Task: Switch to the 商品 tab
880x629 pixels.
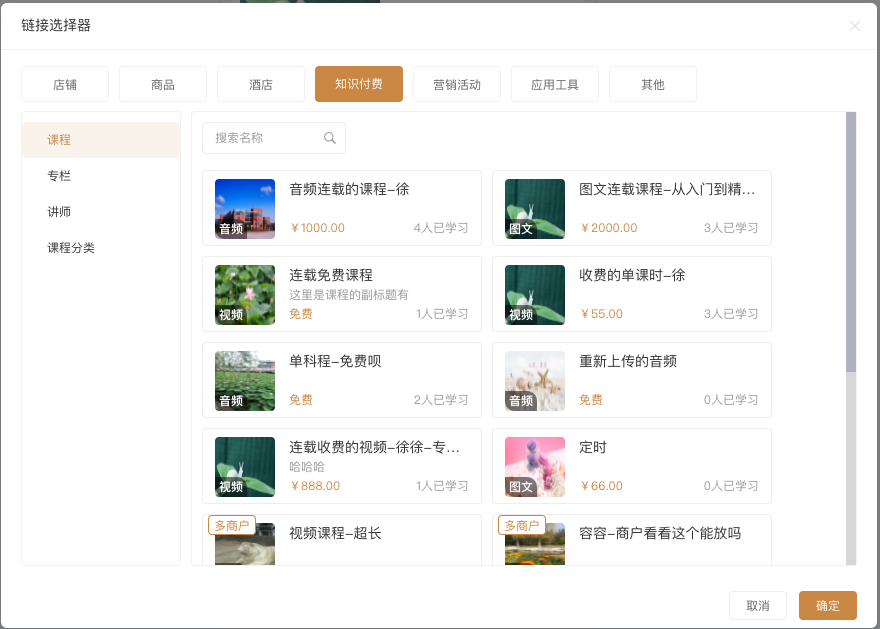Action: coord(163,84)
